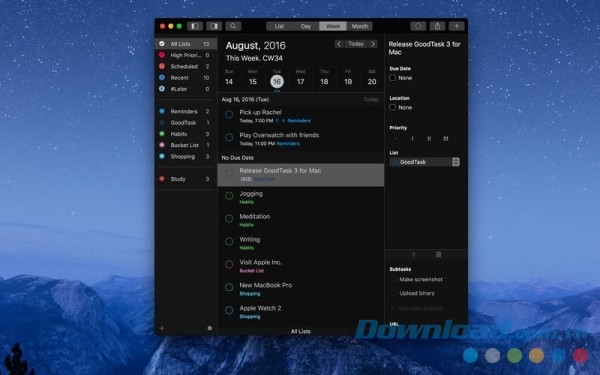Open sidebar settings gear
This screenshot has height=375, width=600.
coord(210,328)
